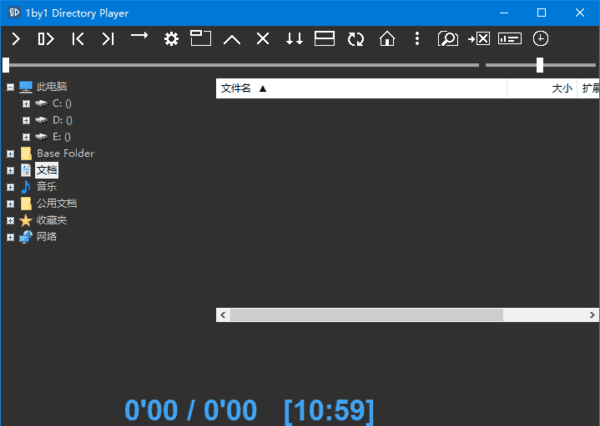The image size is (600, 426).
Task: Sort by the 文件名 column header
Action: (361, 88)
